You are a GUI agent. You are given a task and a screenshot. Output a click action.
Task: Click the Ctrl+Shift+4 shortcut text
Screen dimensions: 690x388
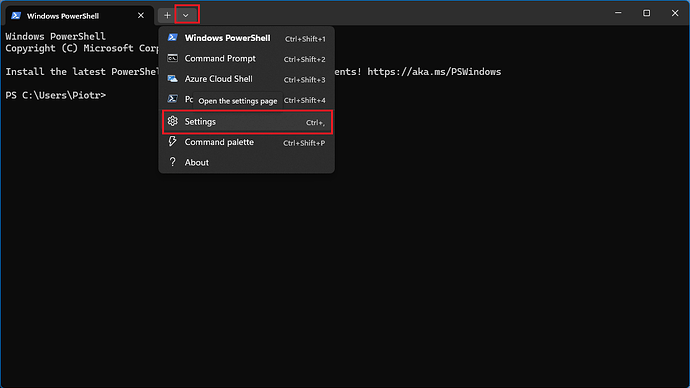pyautogui.click(x=305, y=100)
